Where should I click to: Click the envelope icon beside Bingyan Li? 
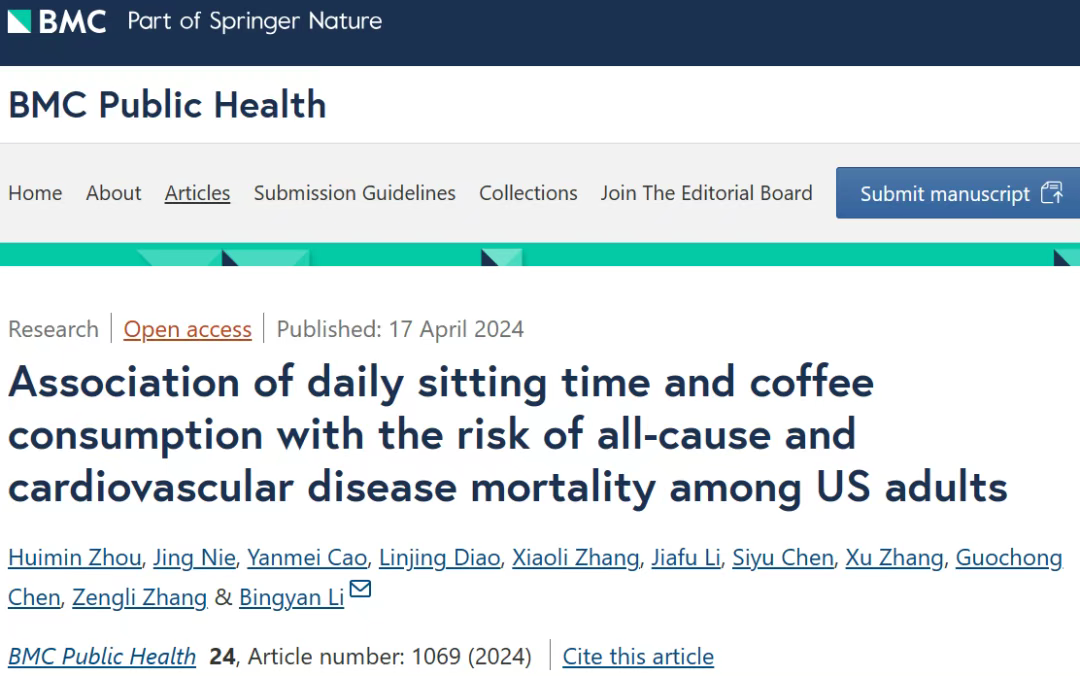(360, 589)
